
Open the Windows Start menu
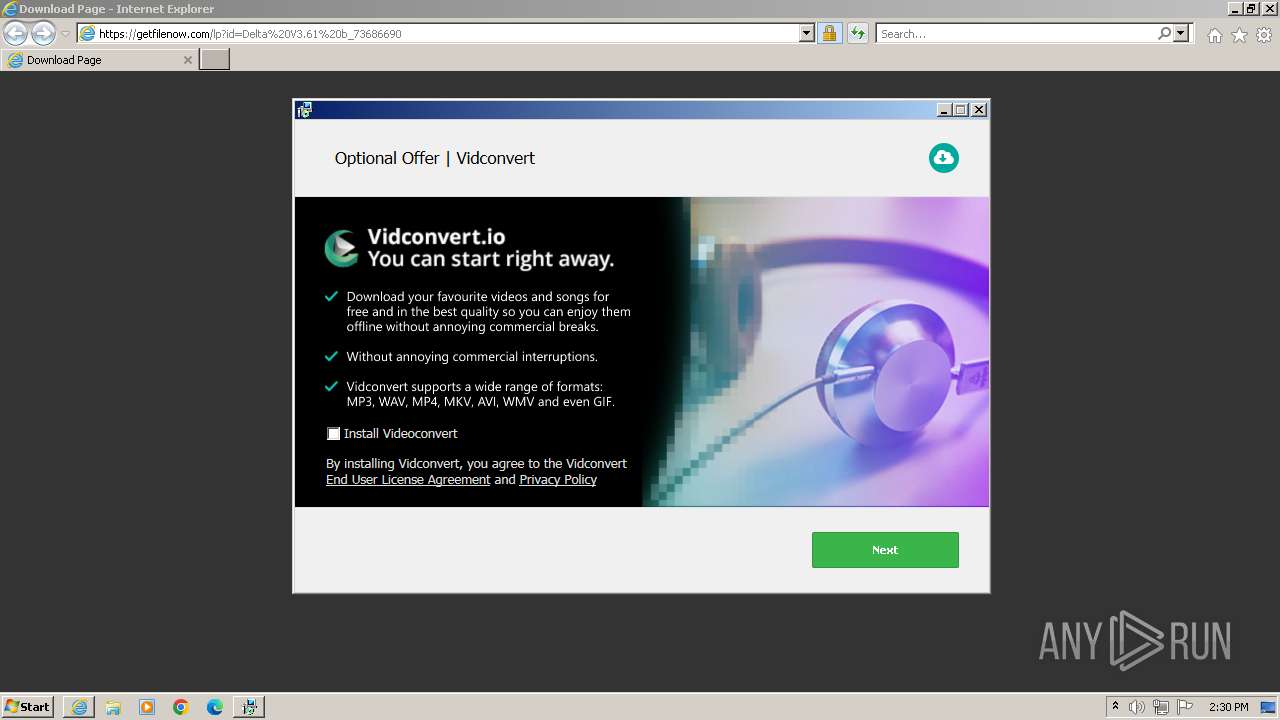(27, 707)
